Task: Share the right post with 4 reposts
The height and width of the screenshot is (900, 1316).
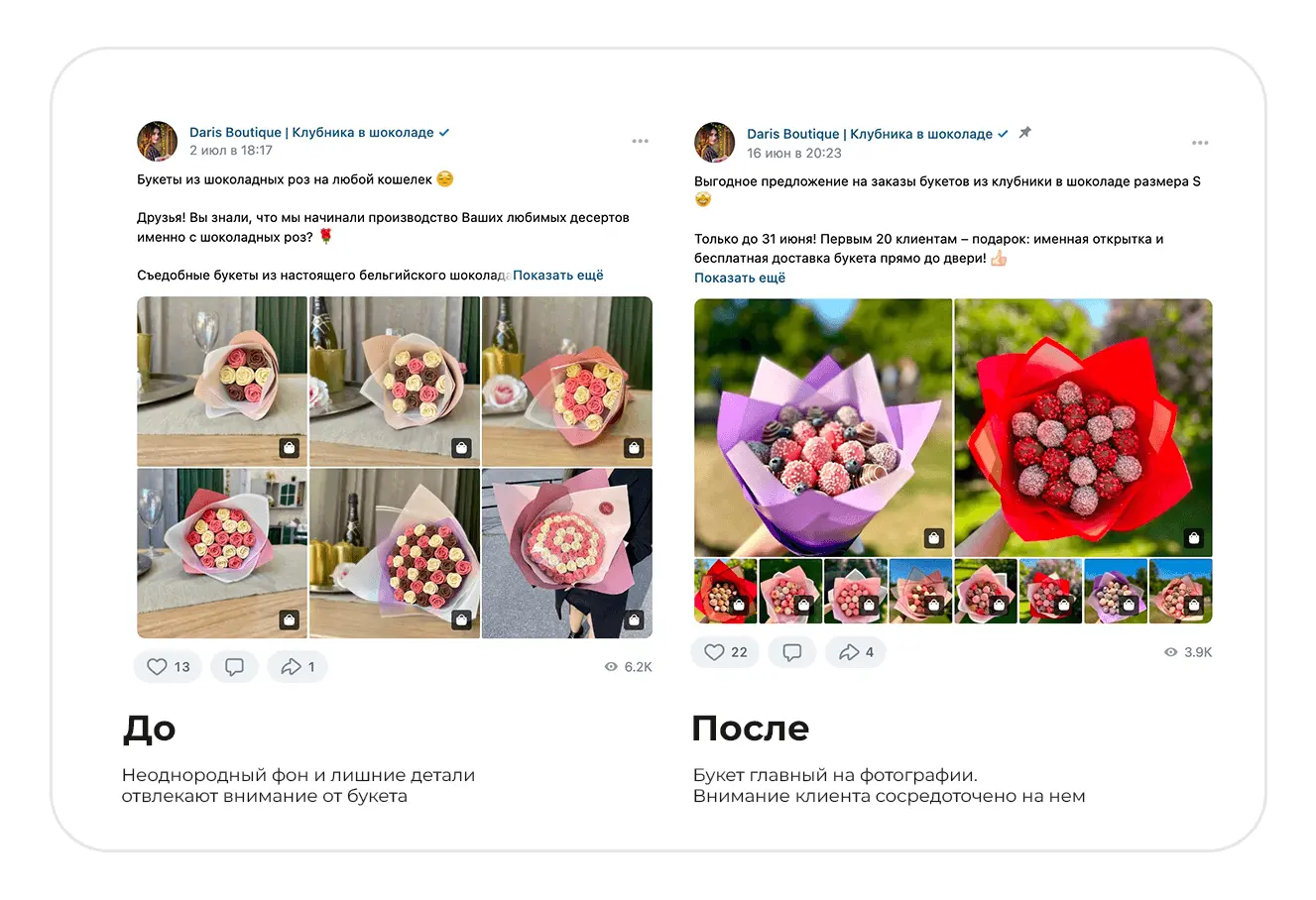Action: coord(856,652)
